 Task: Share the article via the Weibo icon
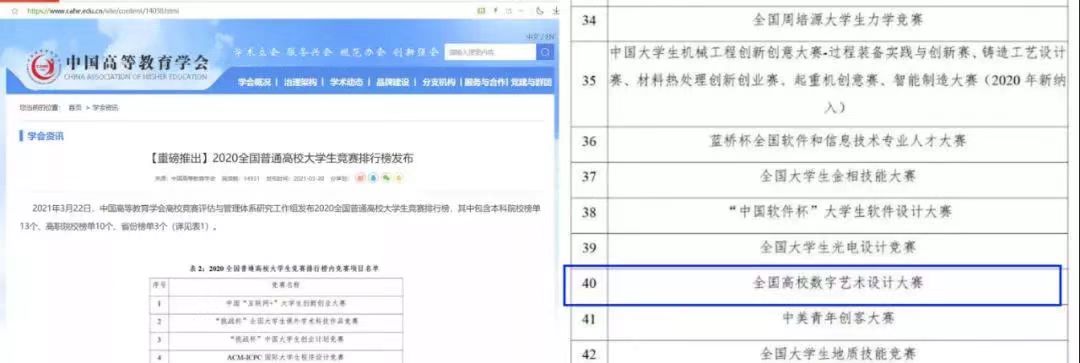pos(360,178)
